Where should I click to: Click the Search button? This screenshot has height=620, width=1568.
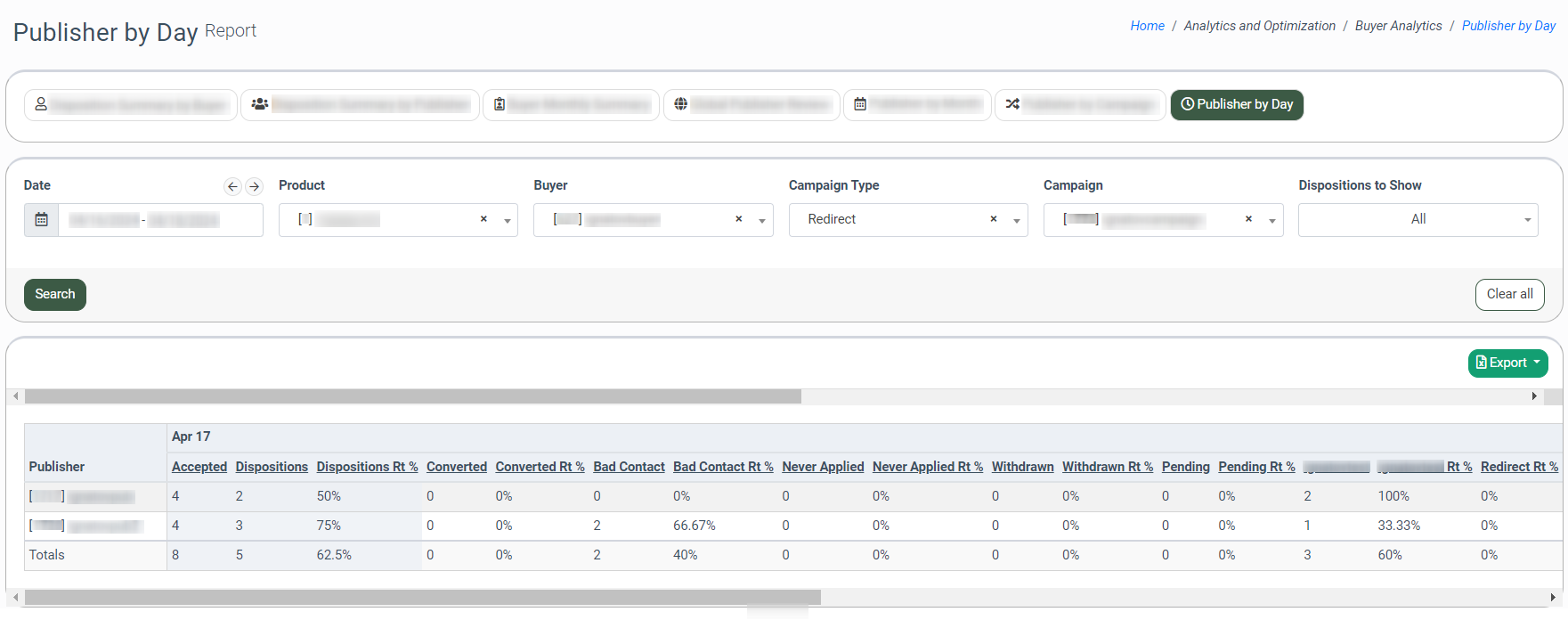55,295
